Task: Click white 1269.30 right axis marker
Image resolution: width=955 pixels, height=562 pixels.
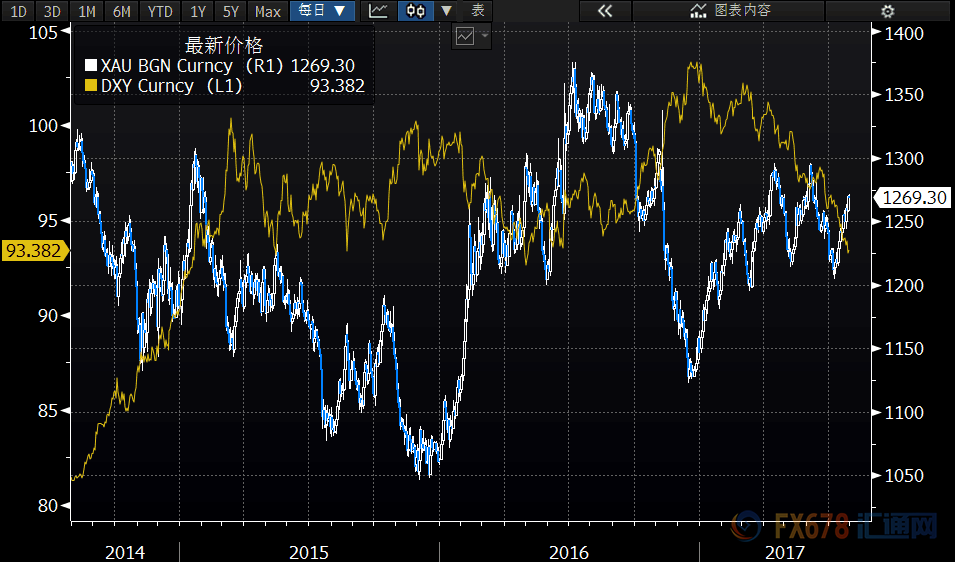Action: pos(912,198)
